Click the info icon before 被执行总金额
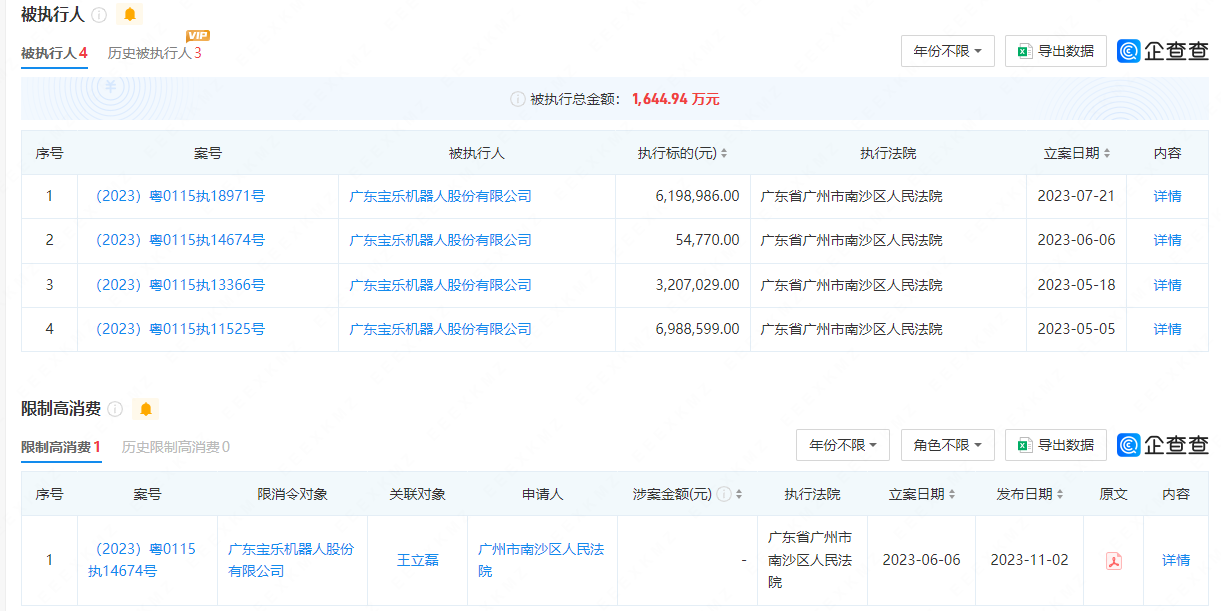The image size is (1221, 611). point(518,99)
